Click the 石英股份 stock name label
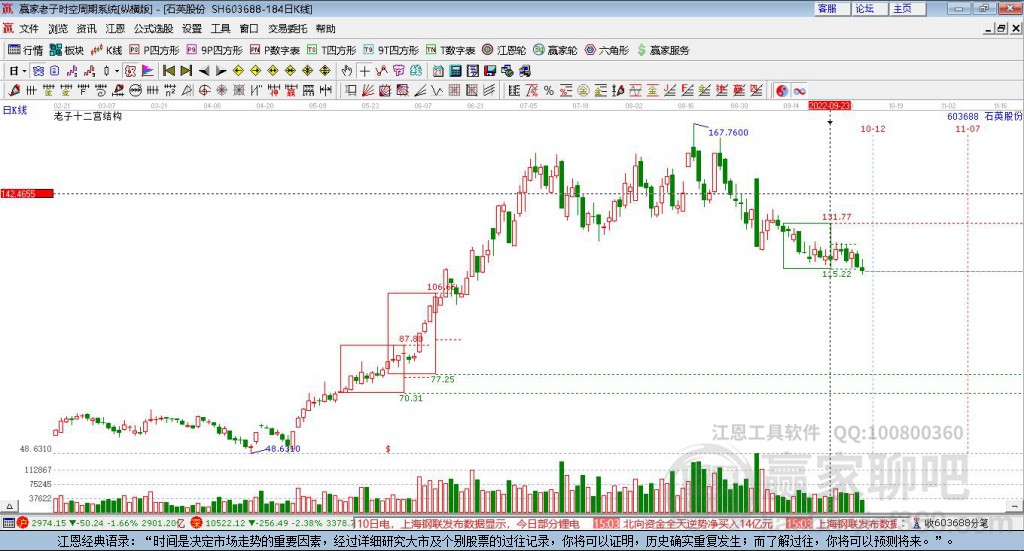This screenshot has height=551, width=1024. click(1003, 116)
